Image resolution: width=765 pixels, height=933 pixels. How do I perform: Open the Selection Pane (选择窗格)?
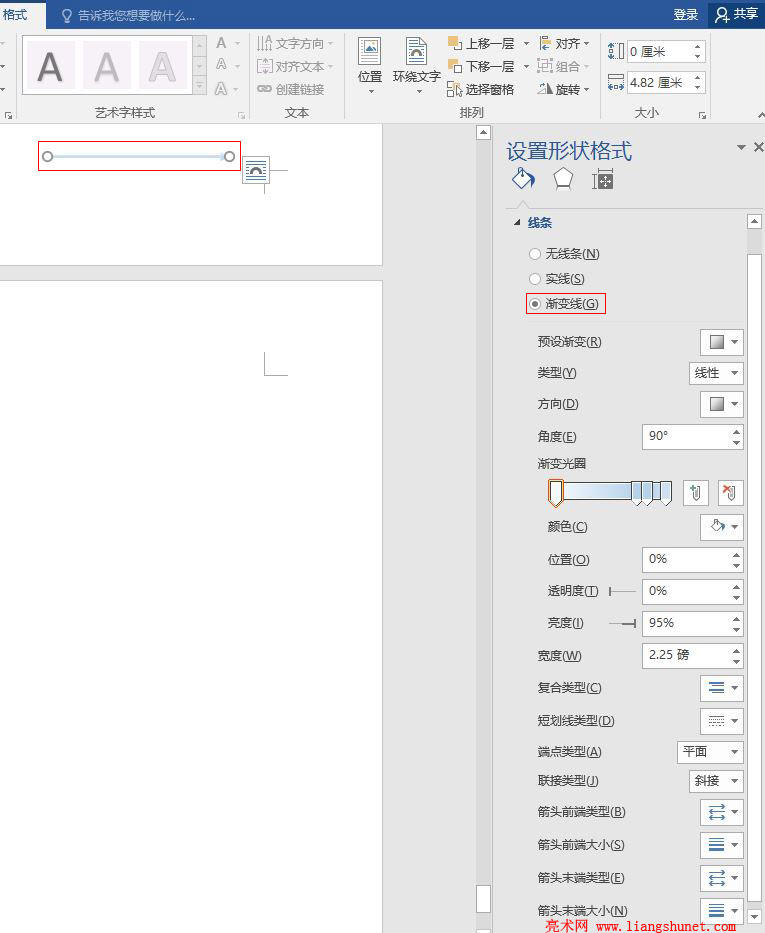point(481,89)
